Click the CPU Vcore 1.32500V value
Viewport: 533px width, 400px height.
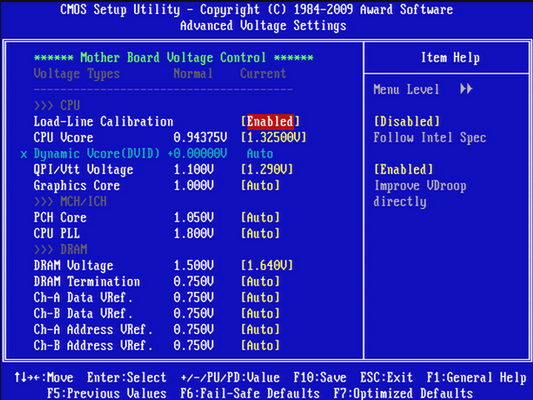(x=274, y=138)
